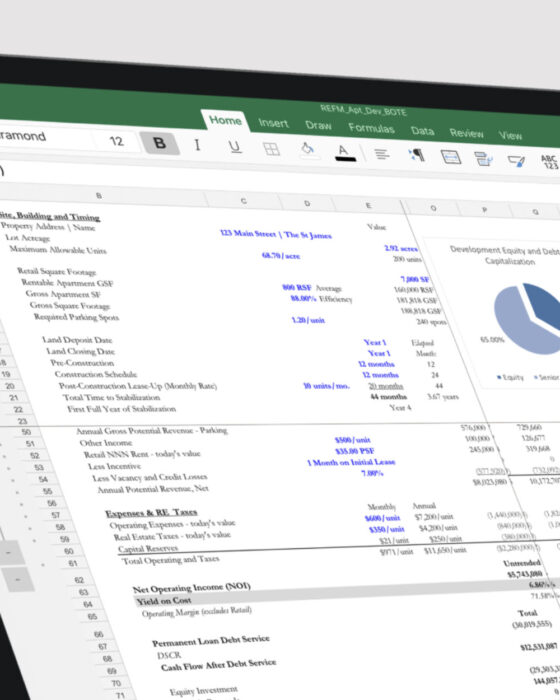Select the 'Capital Reserves' cell
Screen dimensions: 560x700
[148, 549]
